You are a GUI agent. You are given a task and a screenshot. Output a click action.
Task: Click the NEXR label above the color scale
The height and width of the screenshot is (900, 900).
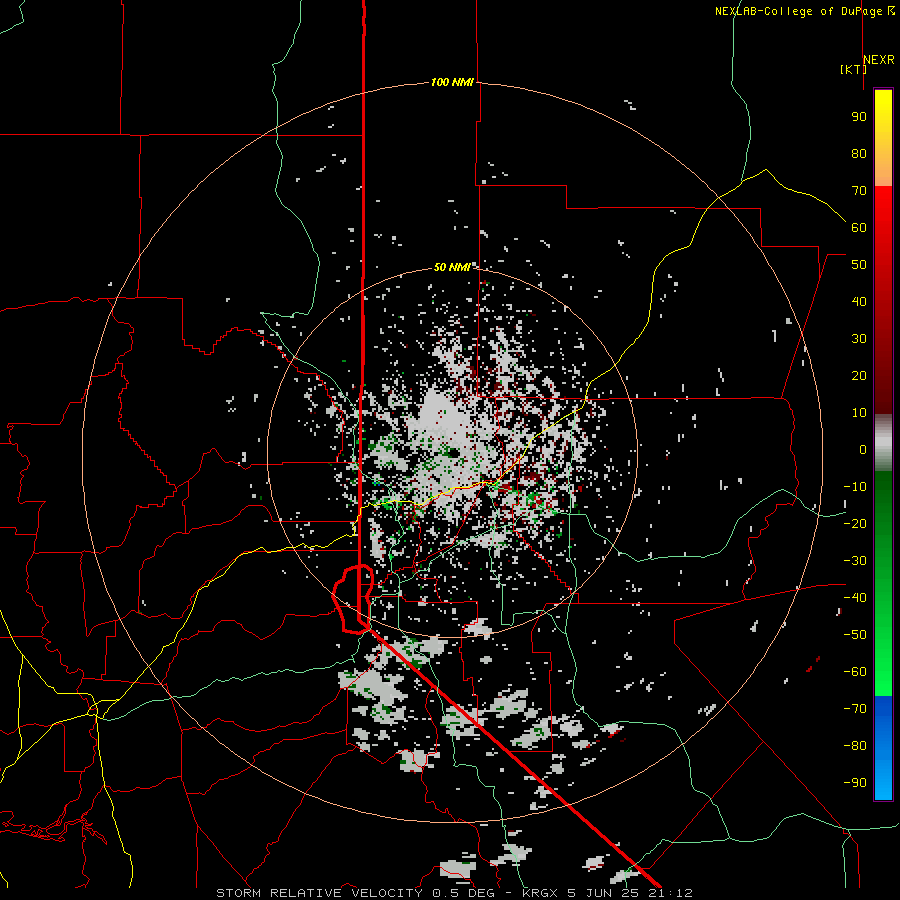click(x=879, y=60)
